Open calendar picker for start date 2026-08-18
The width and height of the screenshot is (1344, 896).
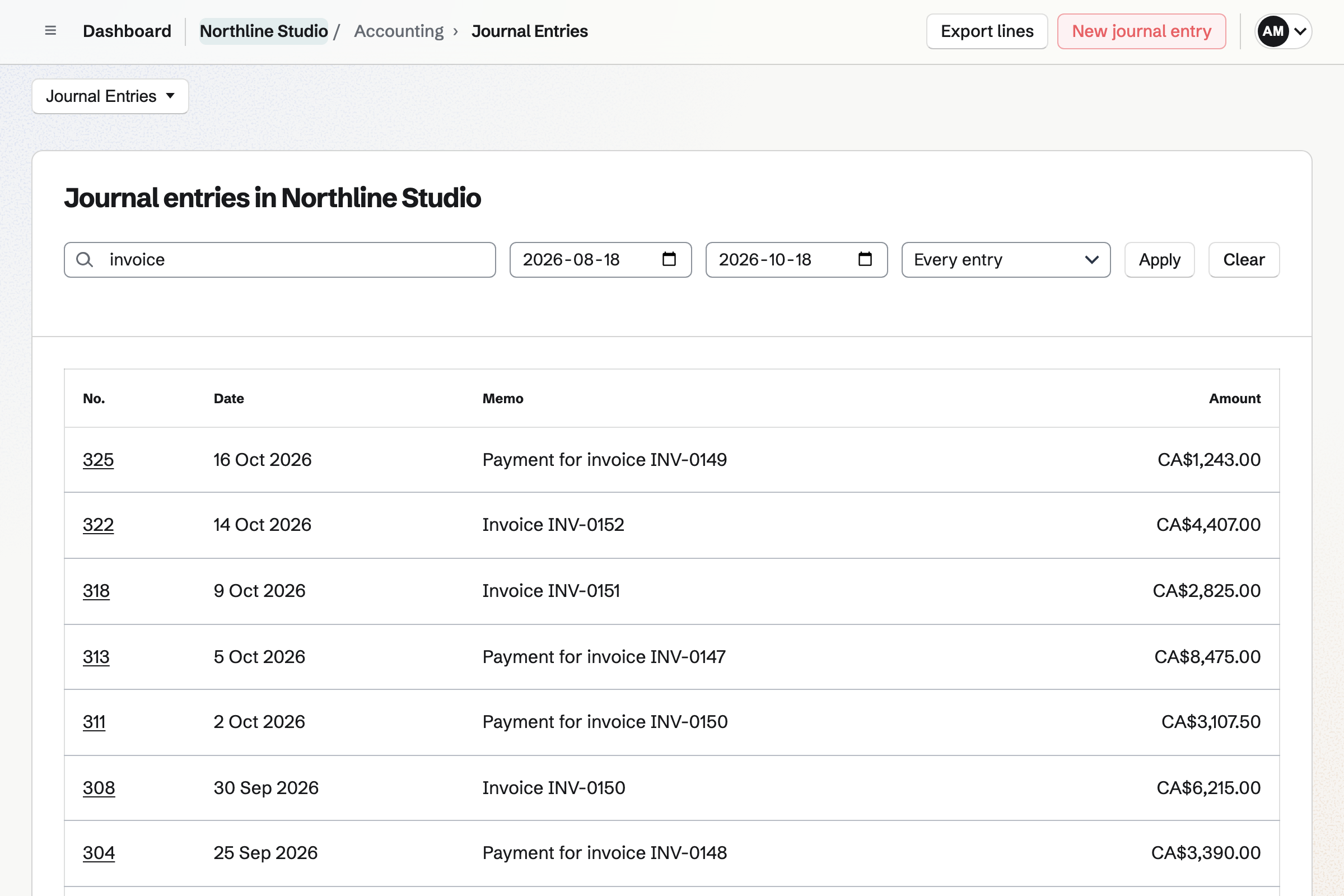point(669,259)
